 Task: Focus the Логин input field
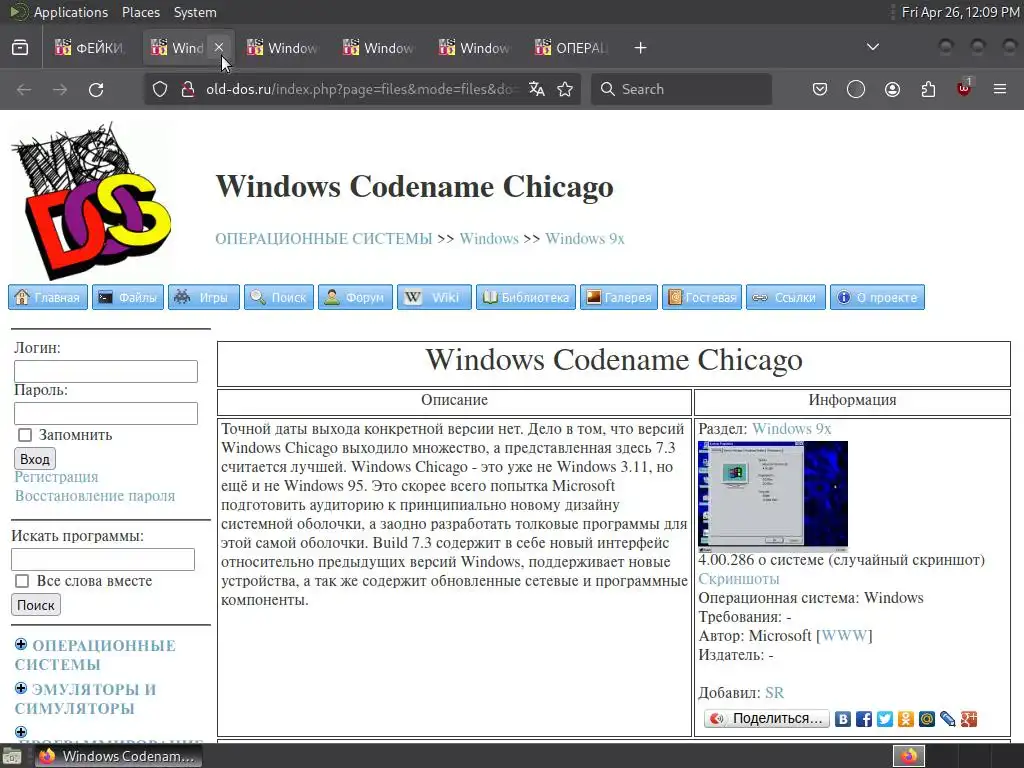point(106,372)
